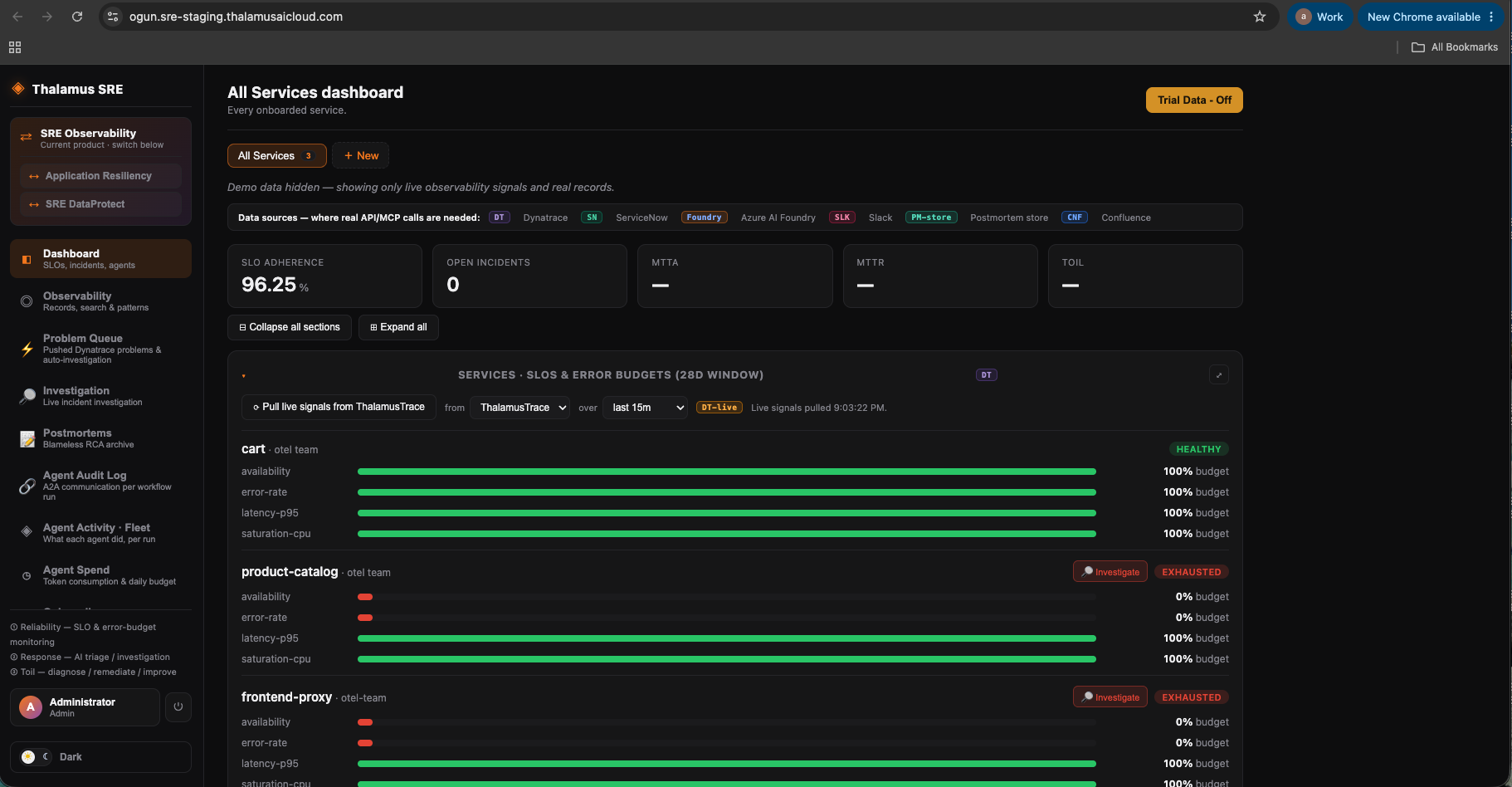
Task: Click the Administrator avatar icon
Action: click(31, 707)
